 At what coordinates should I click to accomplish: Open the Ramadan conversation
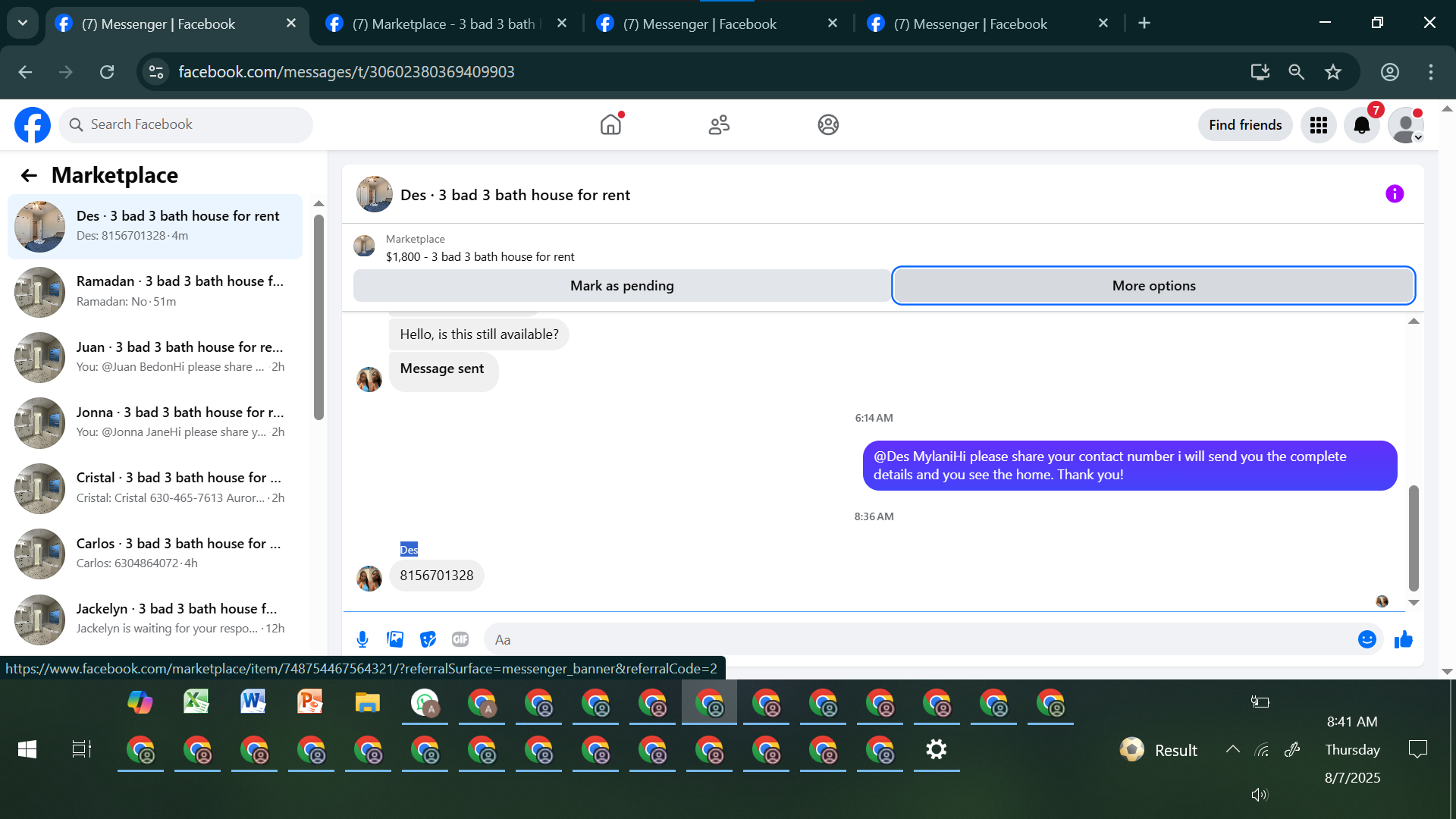coord(155,291)
